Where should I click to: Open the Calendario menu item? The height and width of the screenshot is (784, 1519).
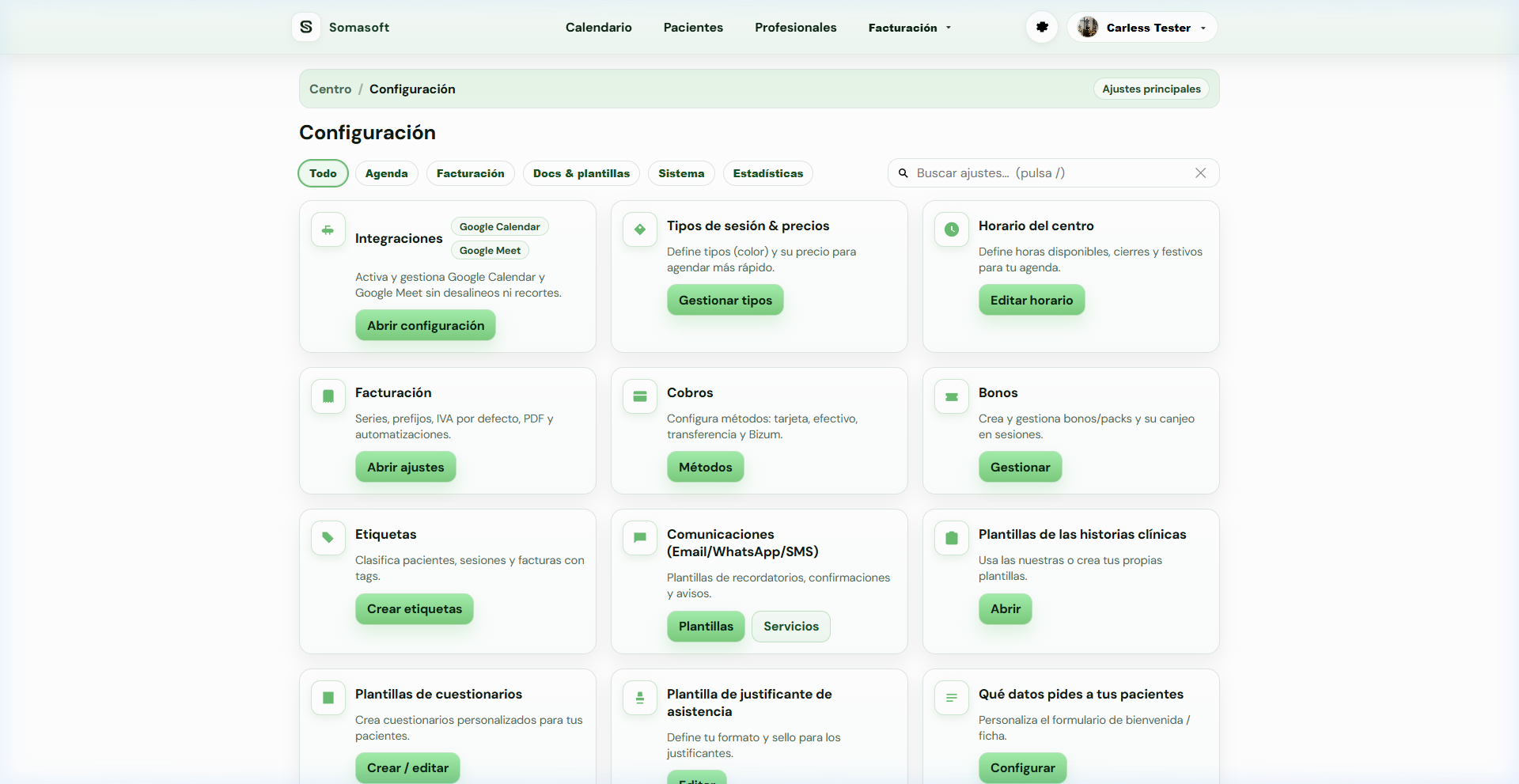(598, 27)
